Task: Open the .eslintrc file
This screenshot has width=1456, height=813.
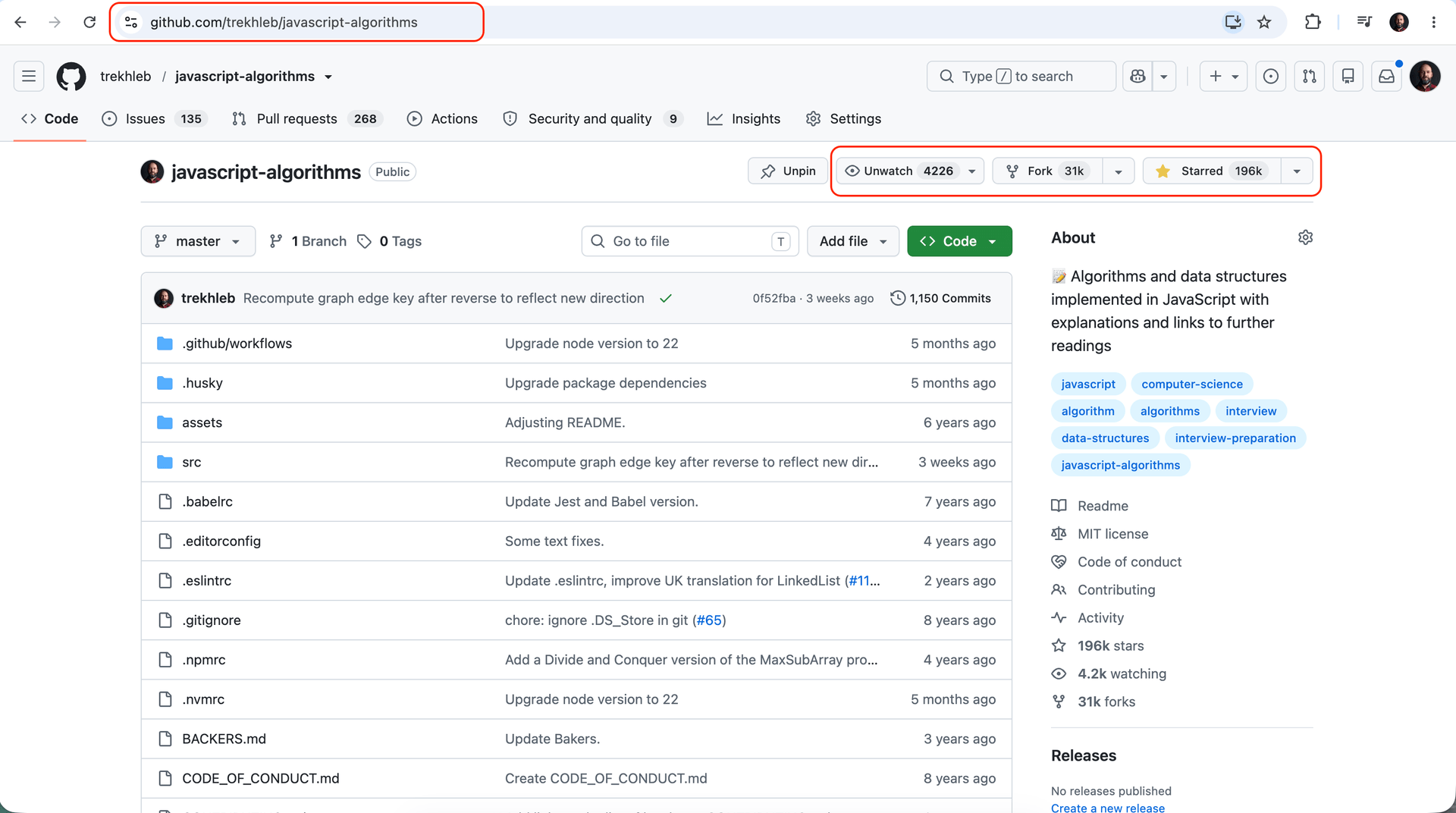Action: pyautogui.click(x=206, y=581)
